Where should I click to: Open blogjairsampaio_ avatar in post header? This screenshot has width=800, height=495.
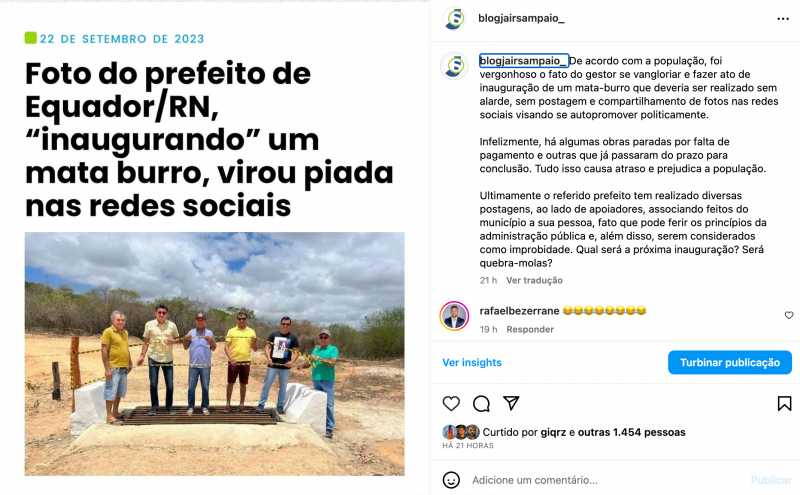[454, 19]
